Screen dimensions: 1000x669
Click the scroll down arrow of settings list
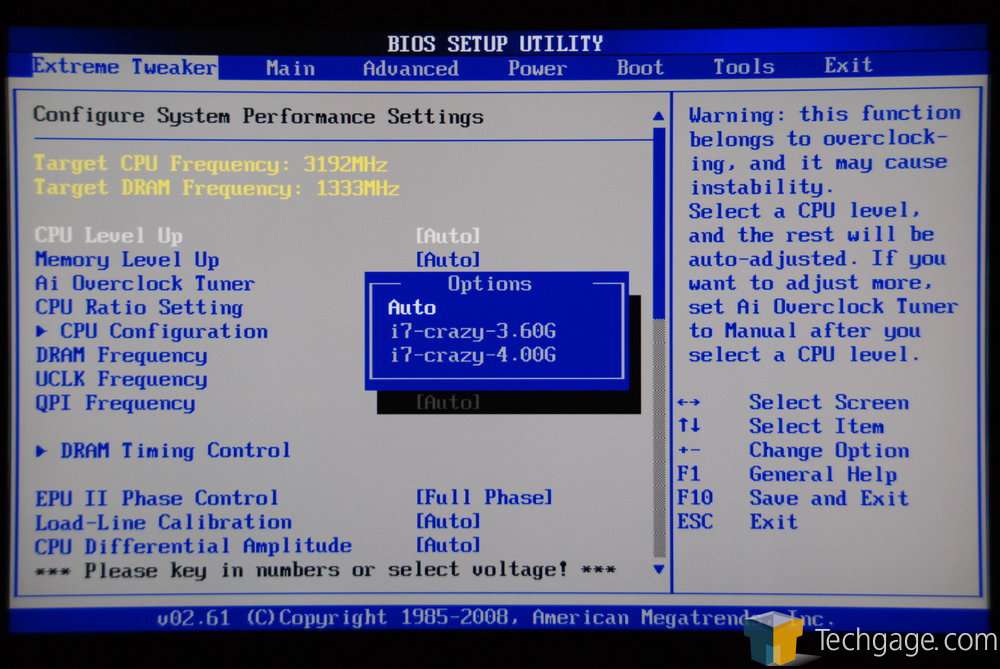659,569
